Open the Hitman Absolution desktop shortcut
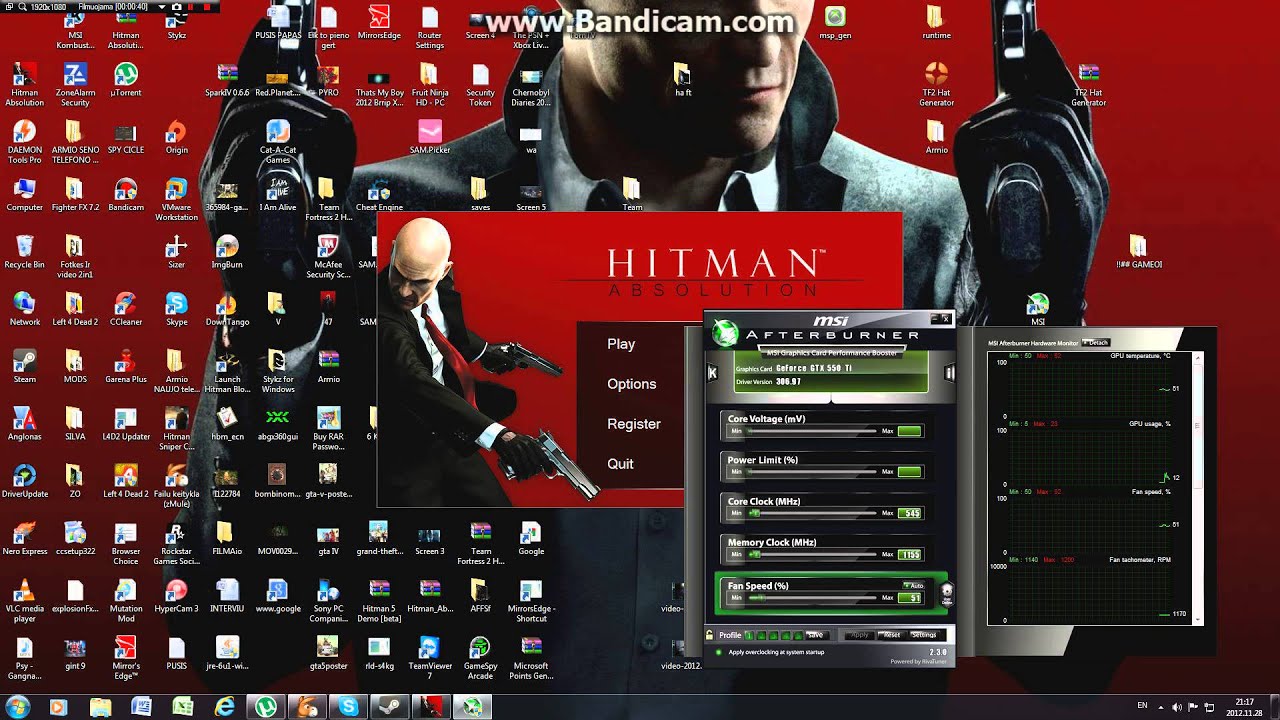The height and width of the screenshot is (720, 1280). pyautogui.click(x=24, y=84)
